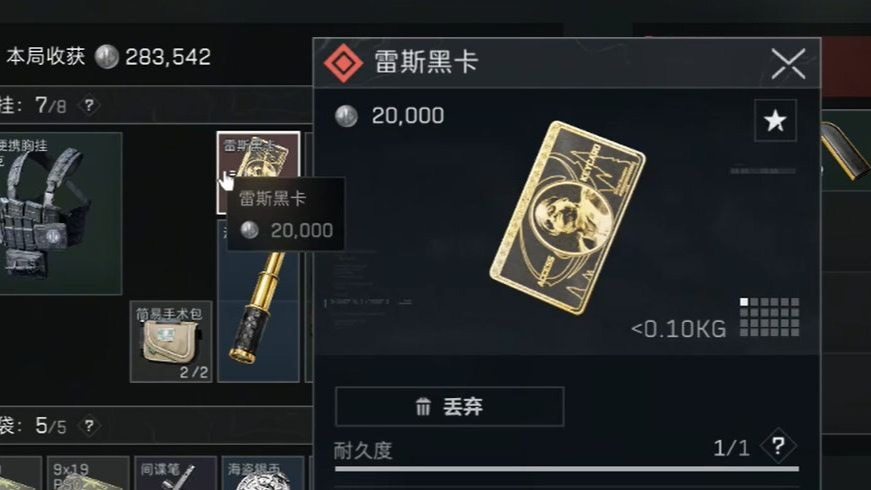Image resolution: width=871 pixels, height=490 pixels.
Task: Open the durability help question mark
Action: pyautogui.click(x=778, y=446)
